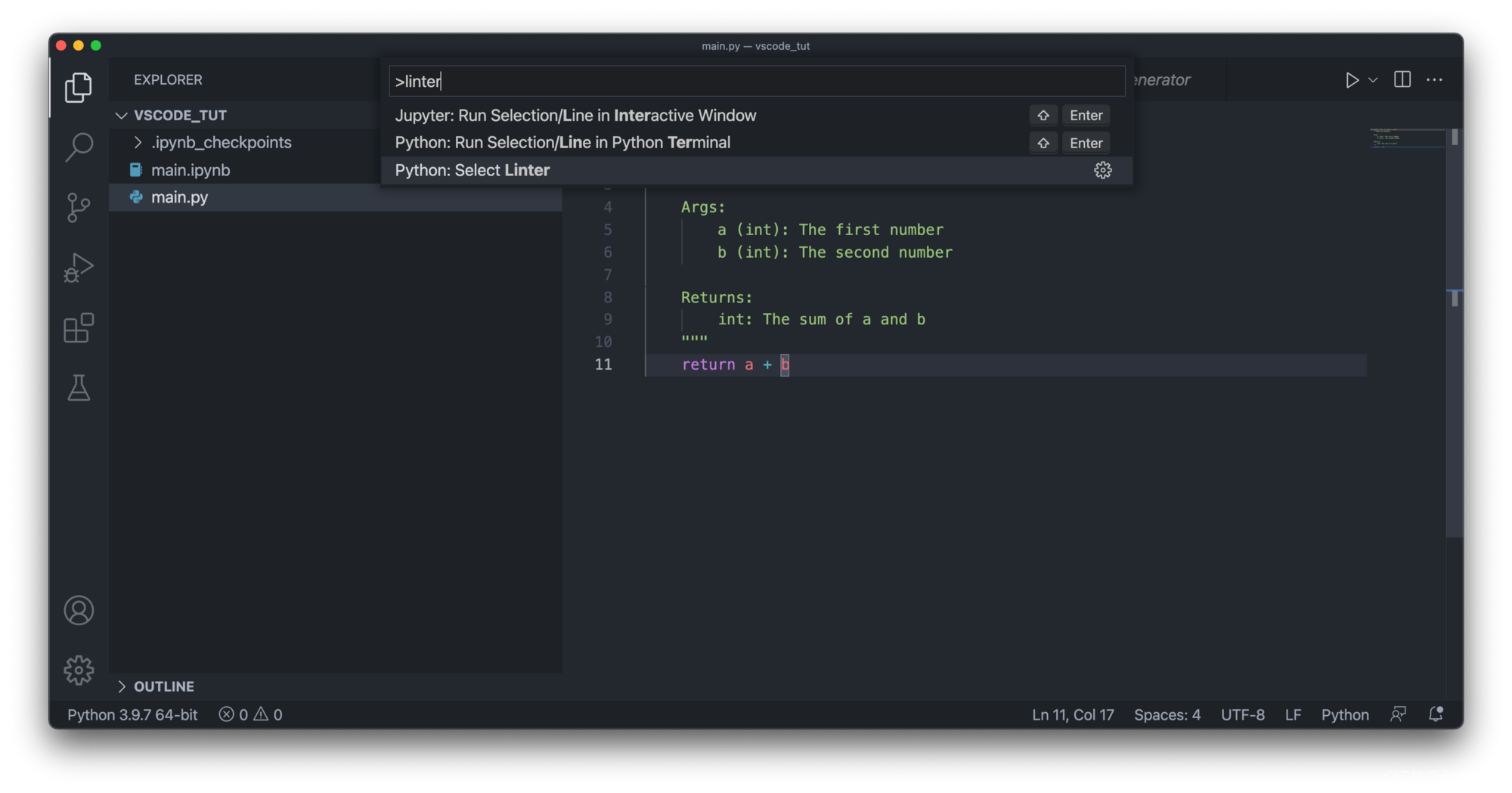The height and width of the screenshot is (793, 1512).
Task: Change indentation via Spaces: 4 status item
Action: [x=1167, y=714]
